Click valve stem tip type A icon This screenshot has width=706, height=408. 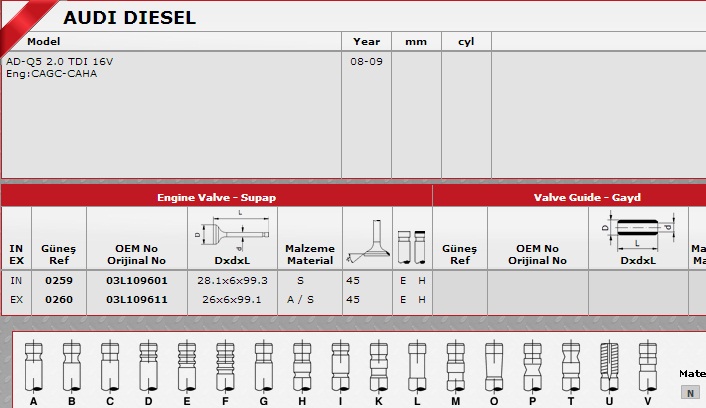34,367
